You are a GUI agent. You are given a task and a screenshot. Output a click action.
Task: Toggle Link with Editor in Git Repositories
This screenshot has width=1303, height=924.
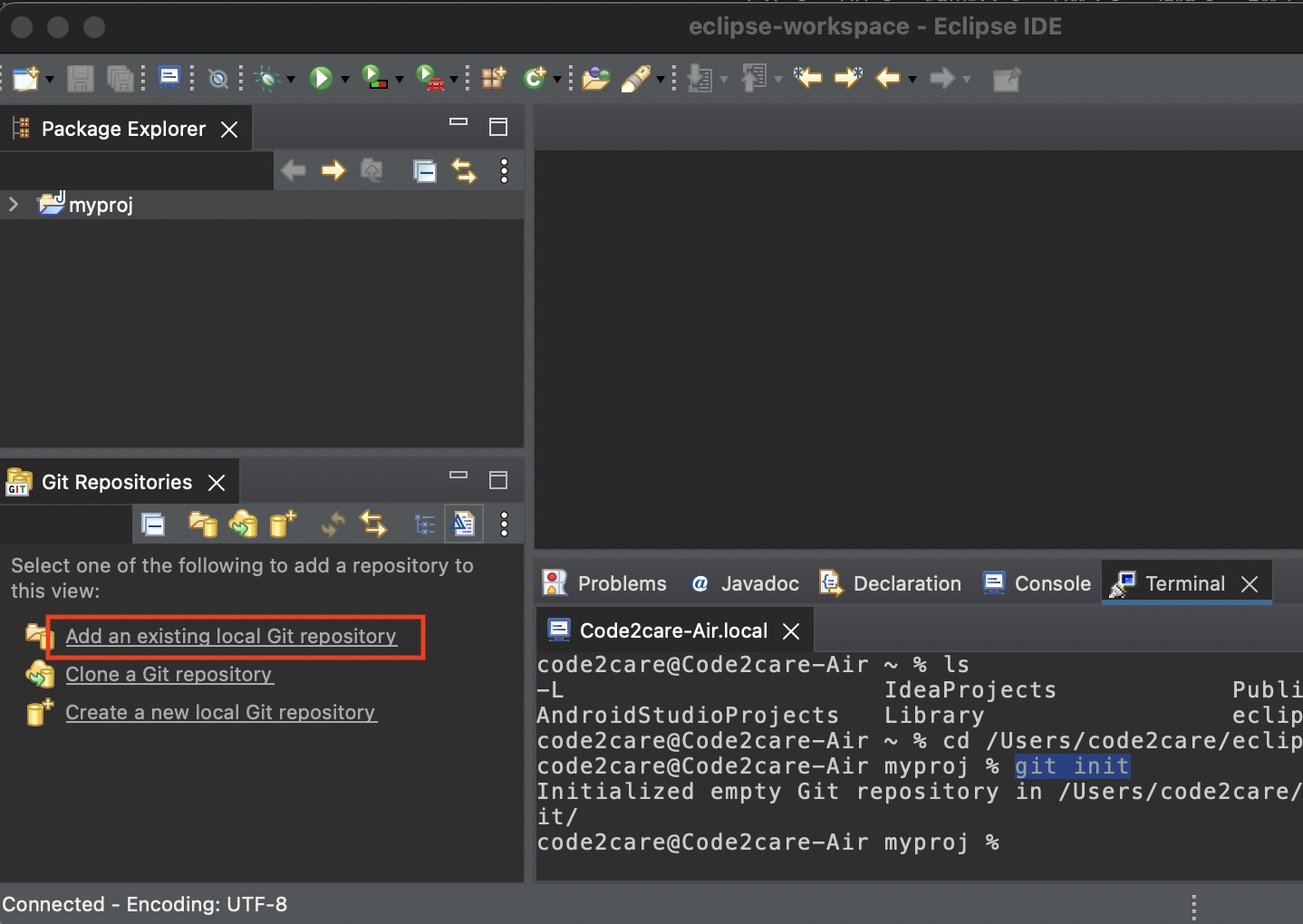click(x=373, y=525)
